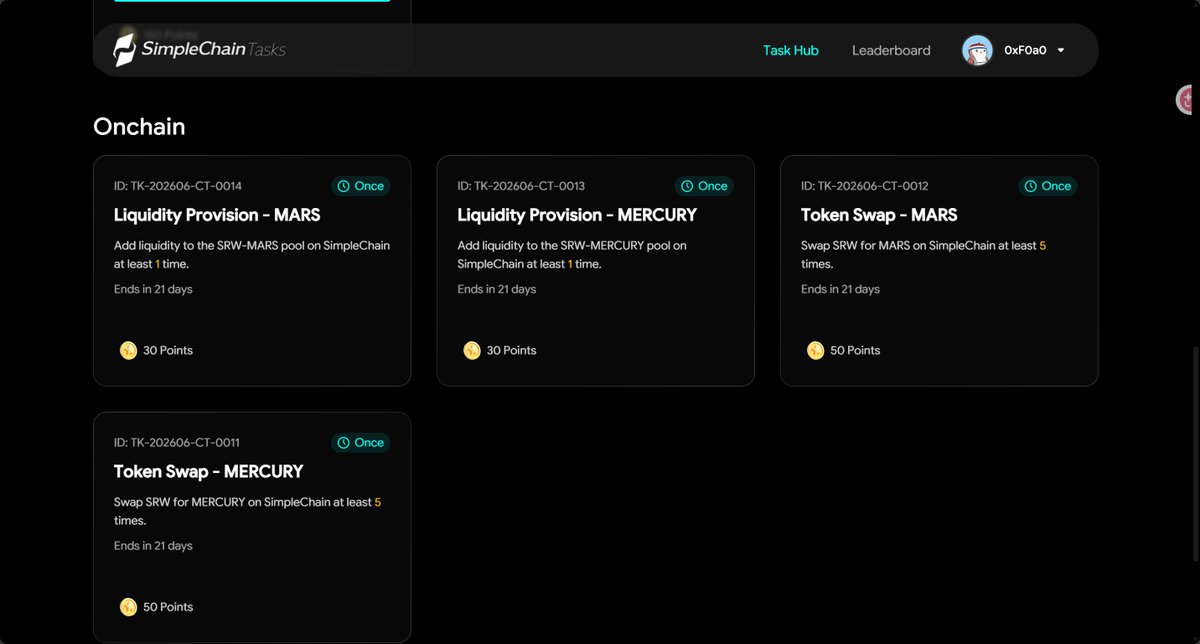This screenshot has height=644, width=1200.
Task: Select the ID: TK-202606-CT-0014 text
Action: [x=178, y=186]
